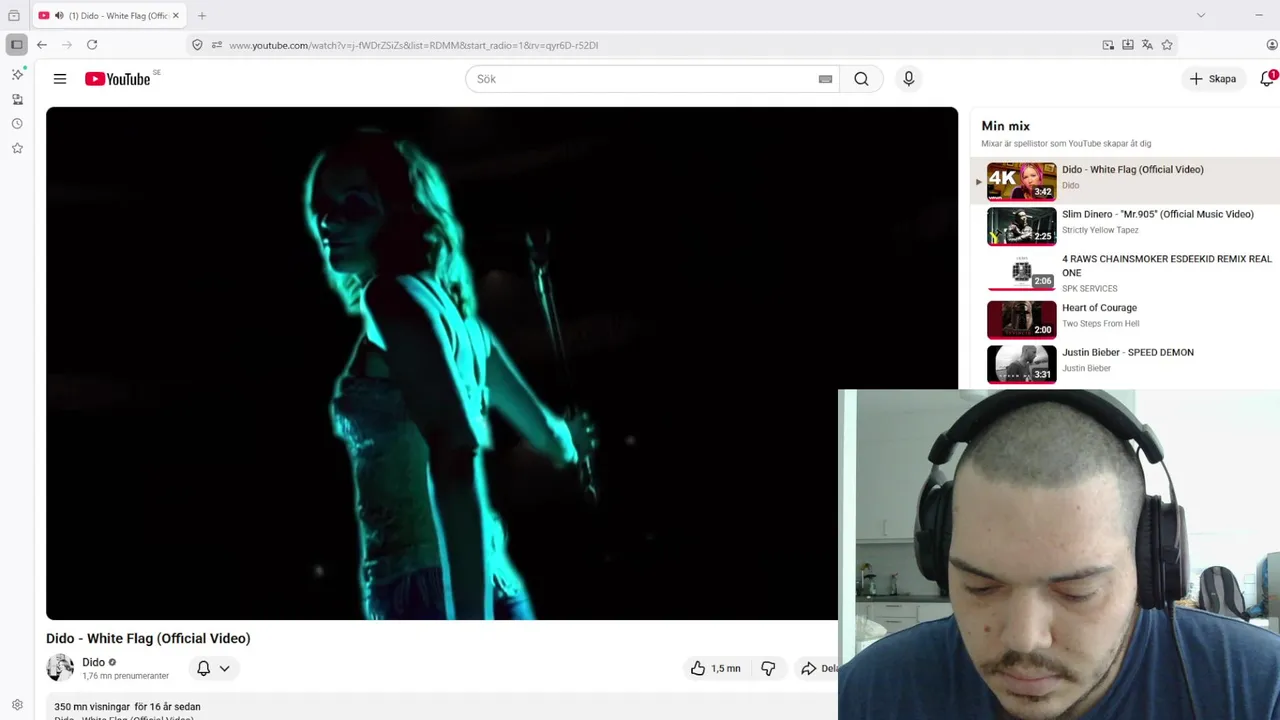The width and height of the screenshot is (1280, 720).
Task: Go forward using the browser forward arrow
Action: point(67,45)
